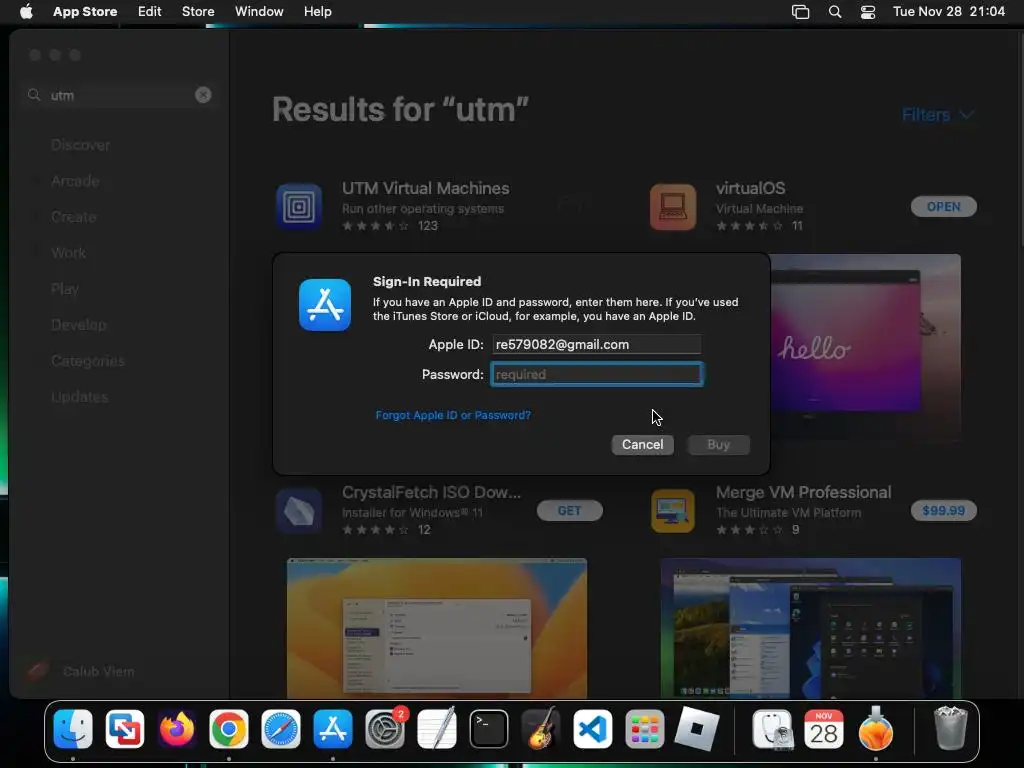
Task: Open Launchpad from the Dock
Action: tap(645, 729)
